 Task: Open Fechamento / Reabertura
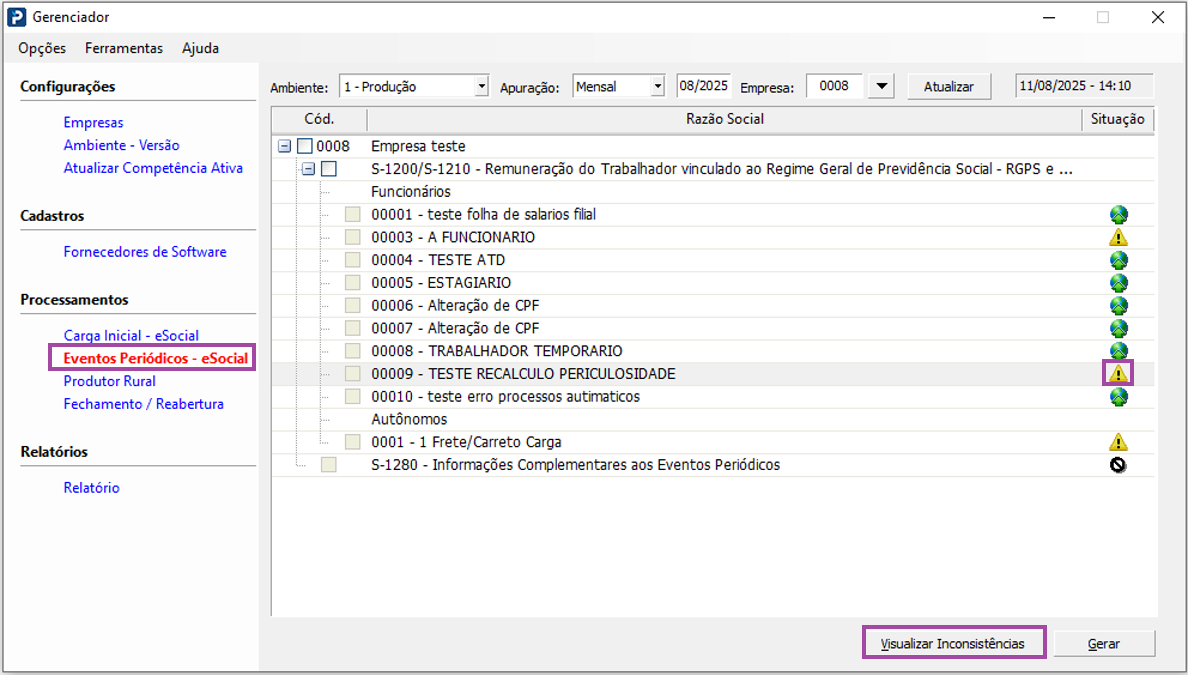[143, 403]
